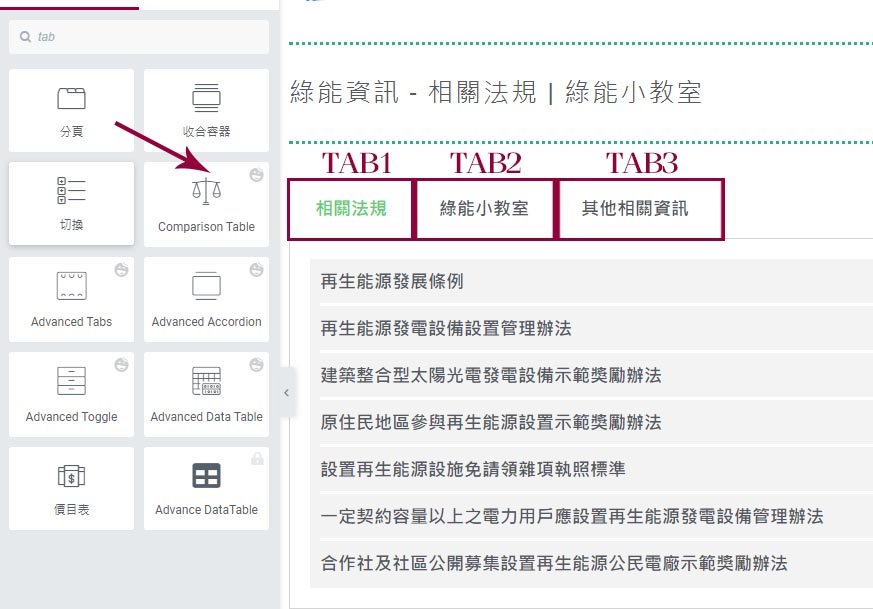The height and width of the screenshot is (609, 873).
Task: Switch to the 綠能小教室 tab
Action: (x=484, y=209)
